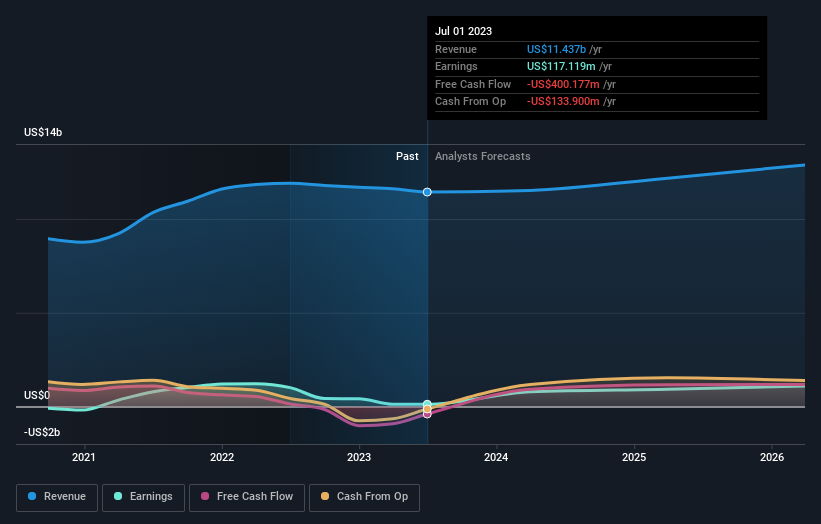The height and width of the screenshot is (524, 821).
Task: Click the Analysts Forecasts label
Action: 483,157
